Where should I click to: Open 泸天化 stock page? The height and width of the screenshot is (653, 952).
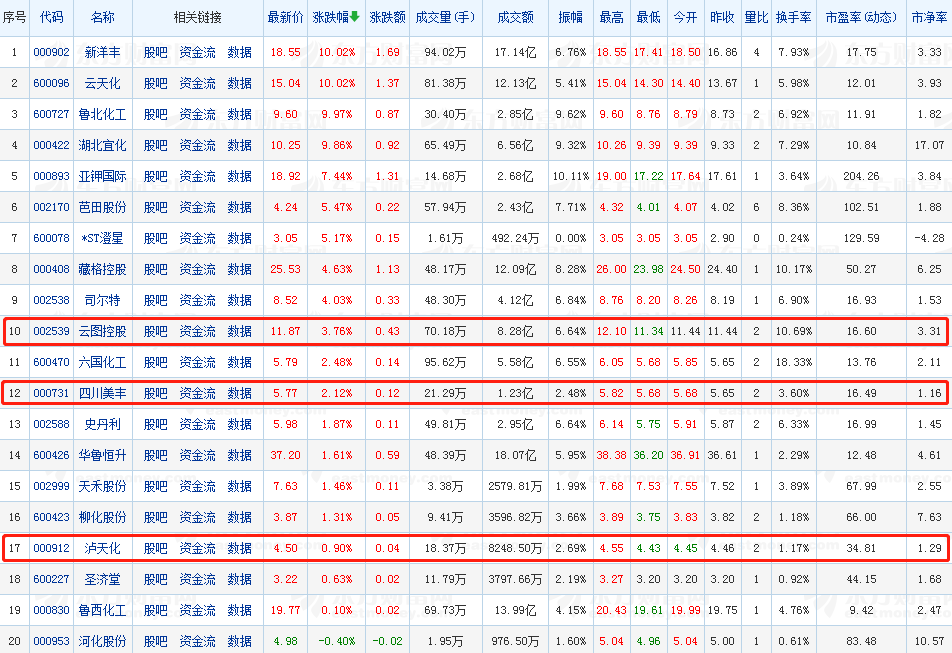tap(102, 548)
